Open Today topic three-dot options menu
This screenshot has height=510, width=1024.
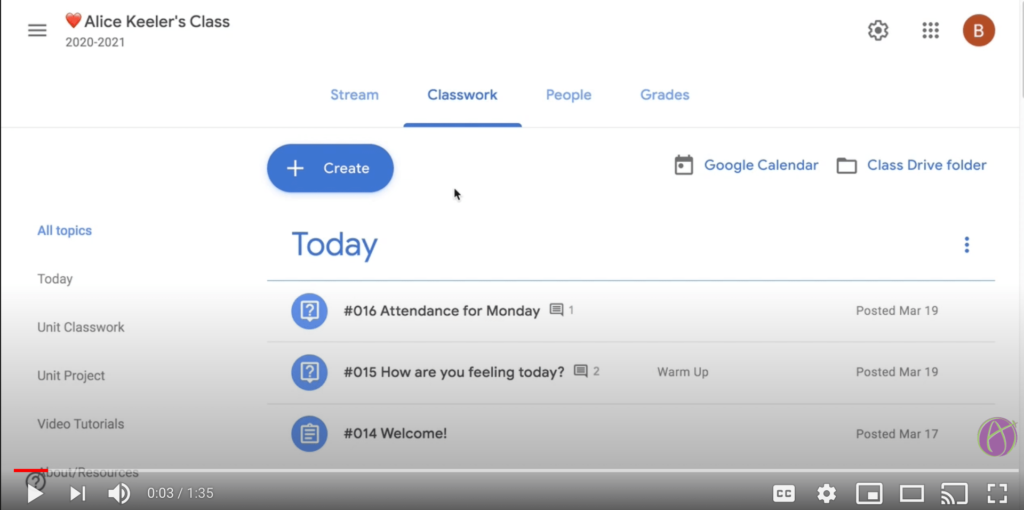pyautogui.click(x=966, y=245)
